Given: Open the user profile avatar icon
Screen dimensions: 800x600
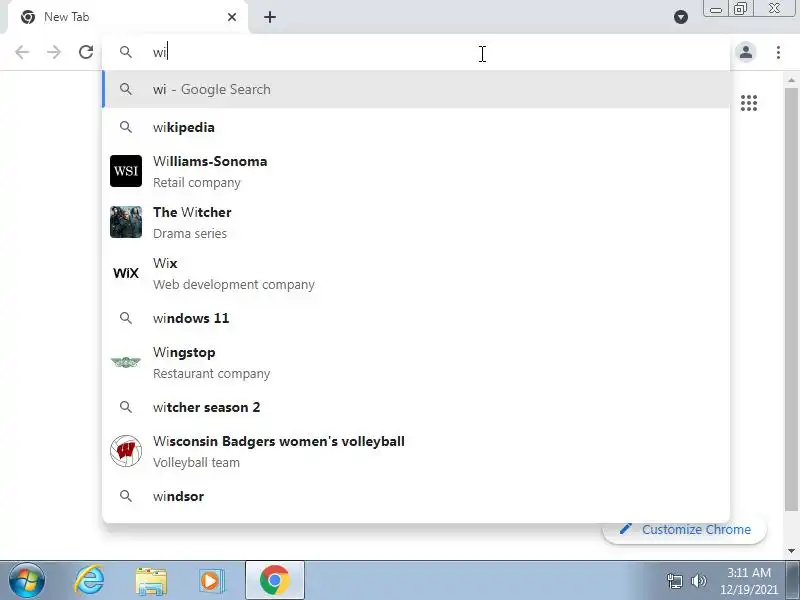Looking at the screenshot, I should pos(745,52).
